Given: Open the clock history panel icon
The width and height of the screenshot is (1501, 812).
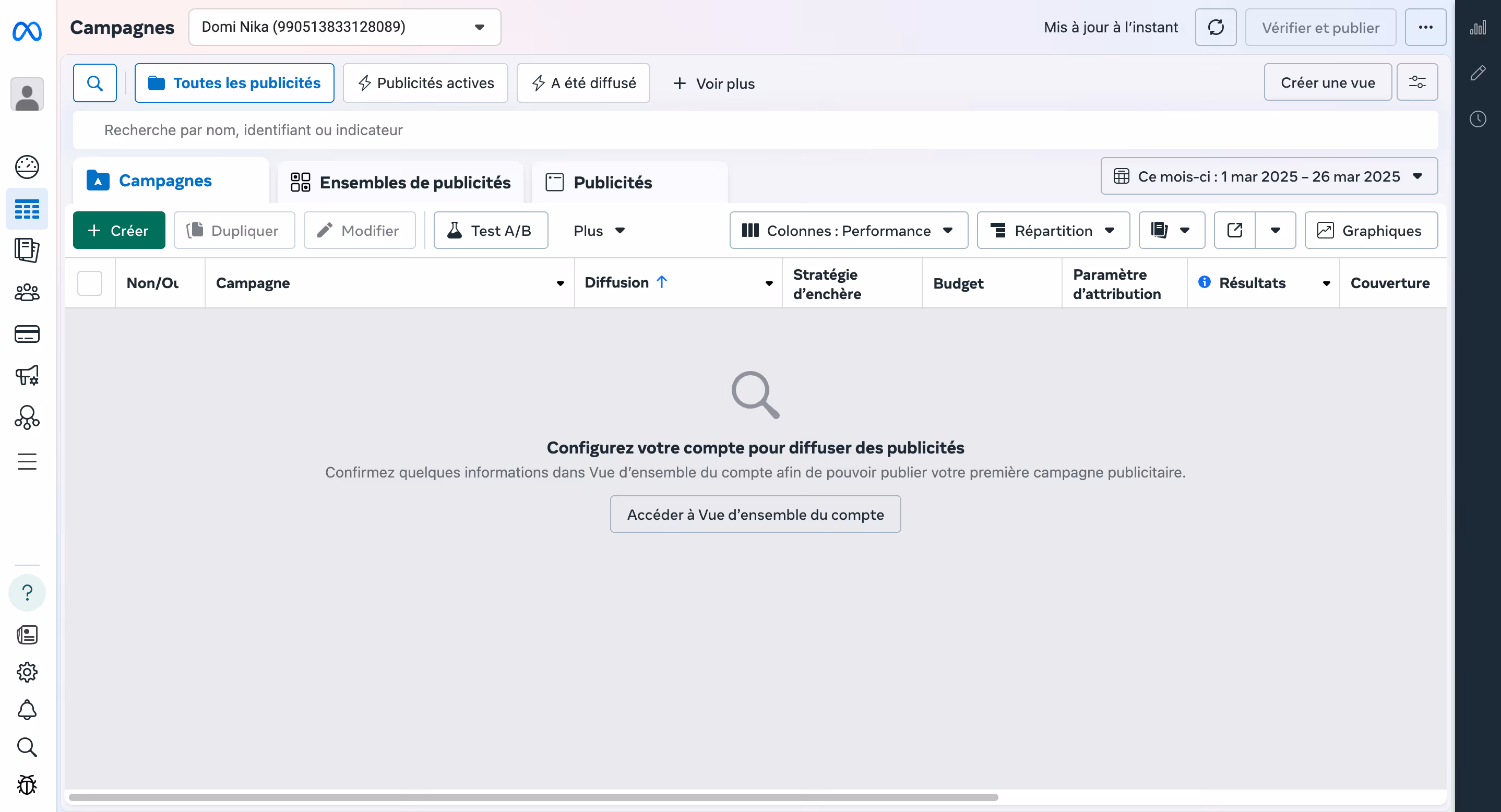Looking at the screenshot, I should pos(1478,119).
